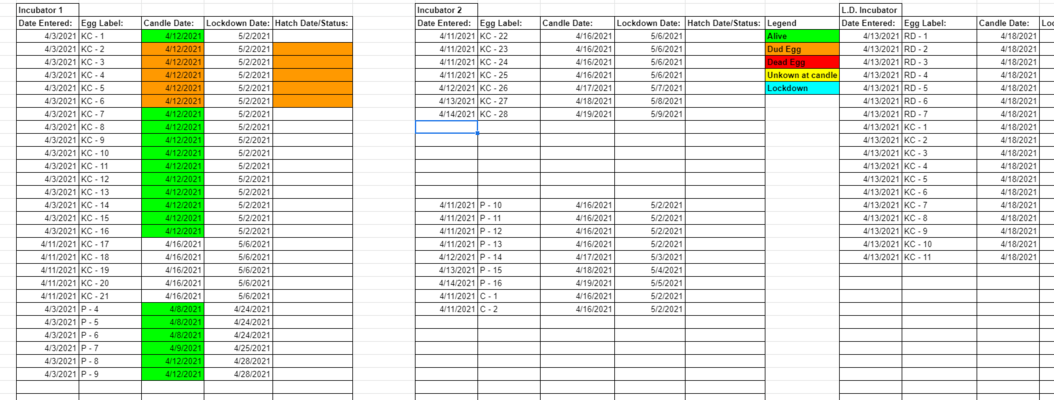Select egg label "P - 16"

point(509,283)
